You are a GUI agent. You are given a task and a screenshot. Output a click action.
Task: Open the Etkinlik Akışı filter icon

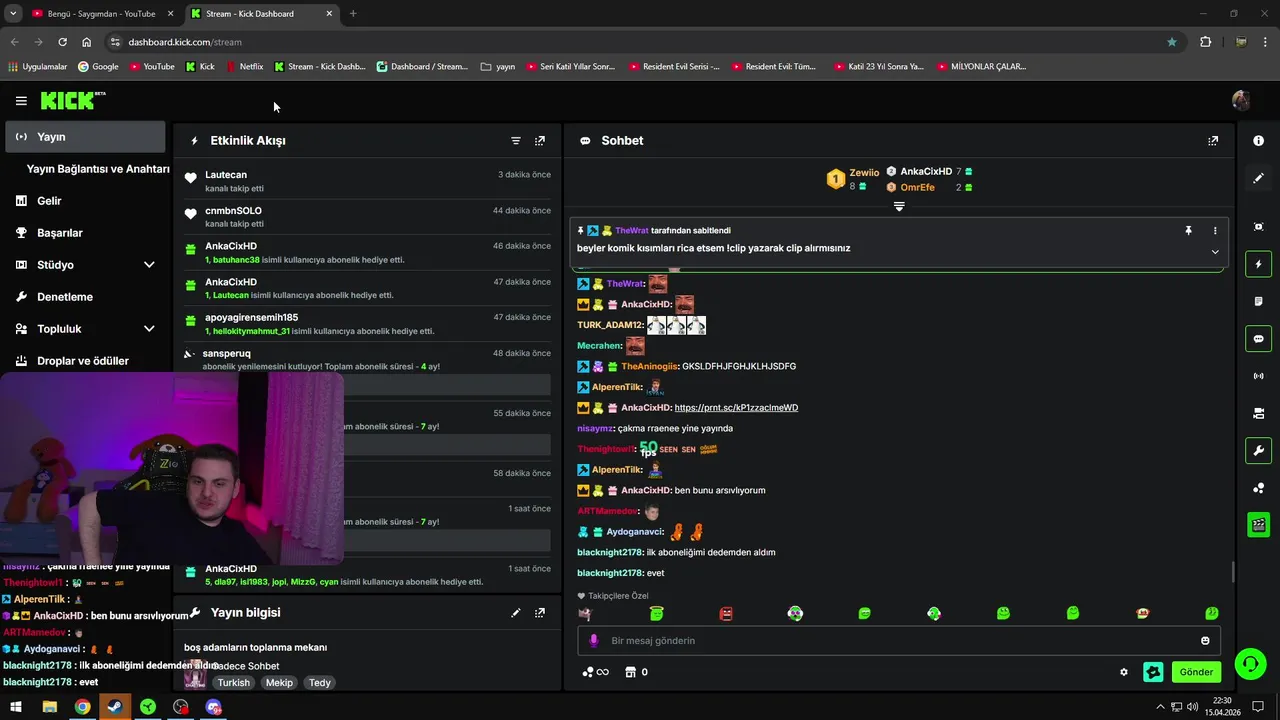(x=516, y=141)
